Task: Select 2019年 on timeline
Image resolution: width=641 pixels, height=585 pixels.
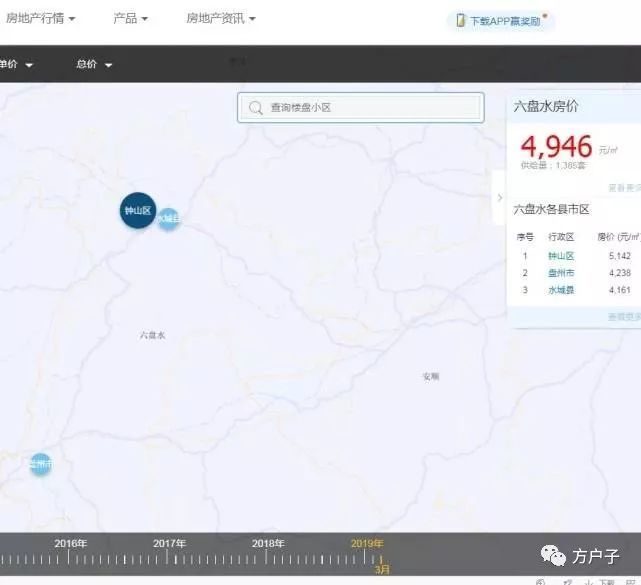Action: tap(367, 544)
